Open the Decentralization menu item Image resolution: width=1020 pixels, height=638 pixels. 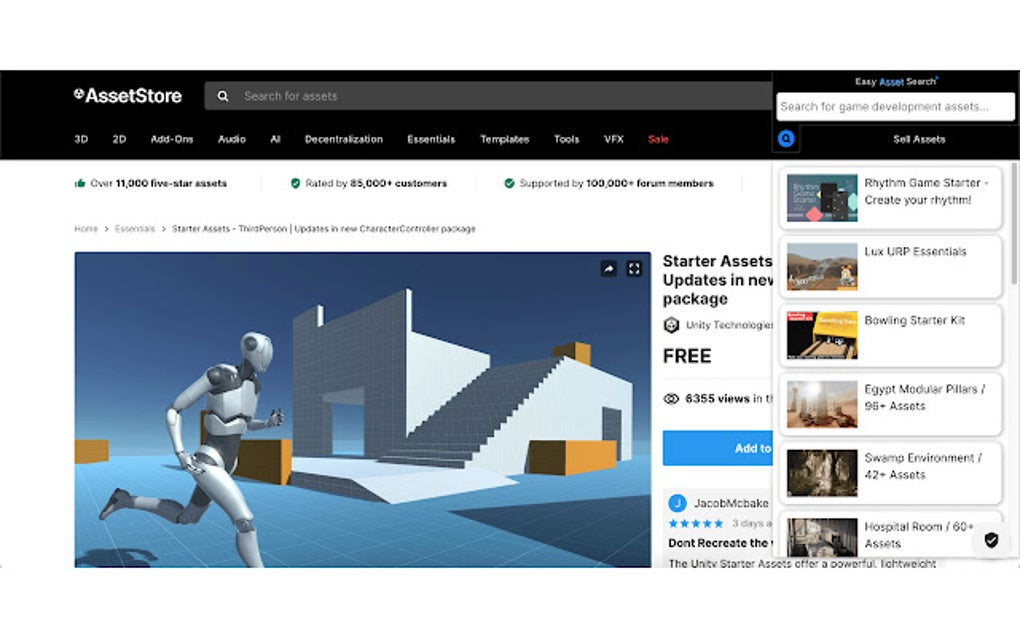point(344,139)
